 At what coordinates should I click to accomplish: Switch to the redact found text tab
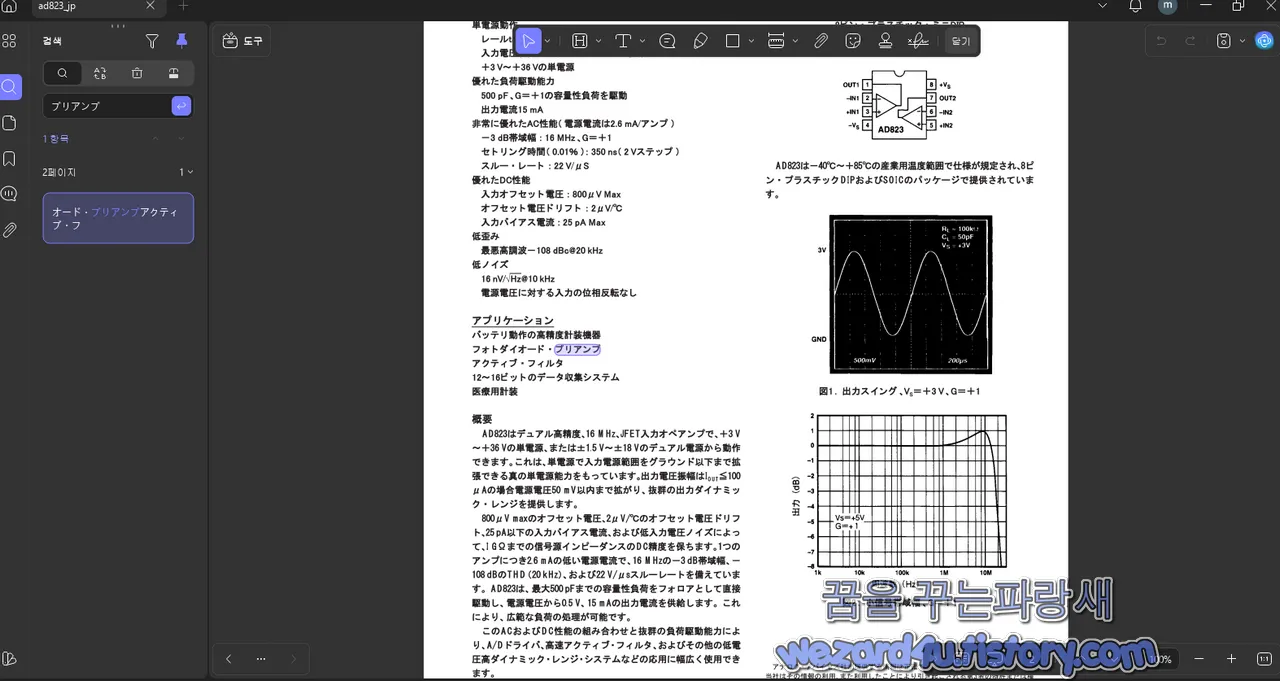point(174,73)
